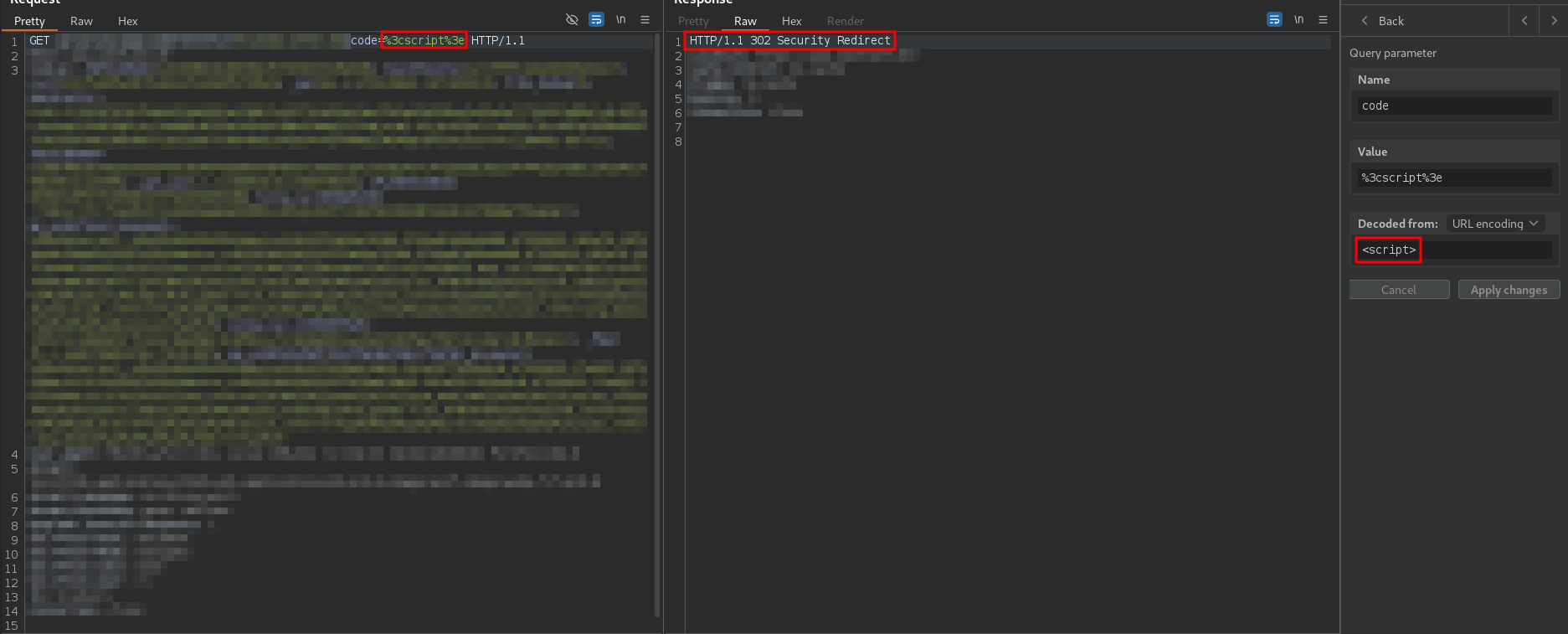Open the URL encoding dropdown
1568x634 pixels.
tap(1495, 224)
